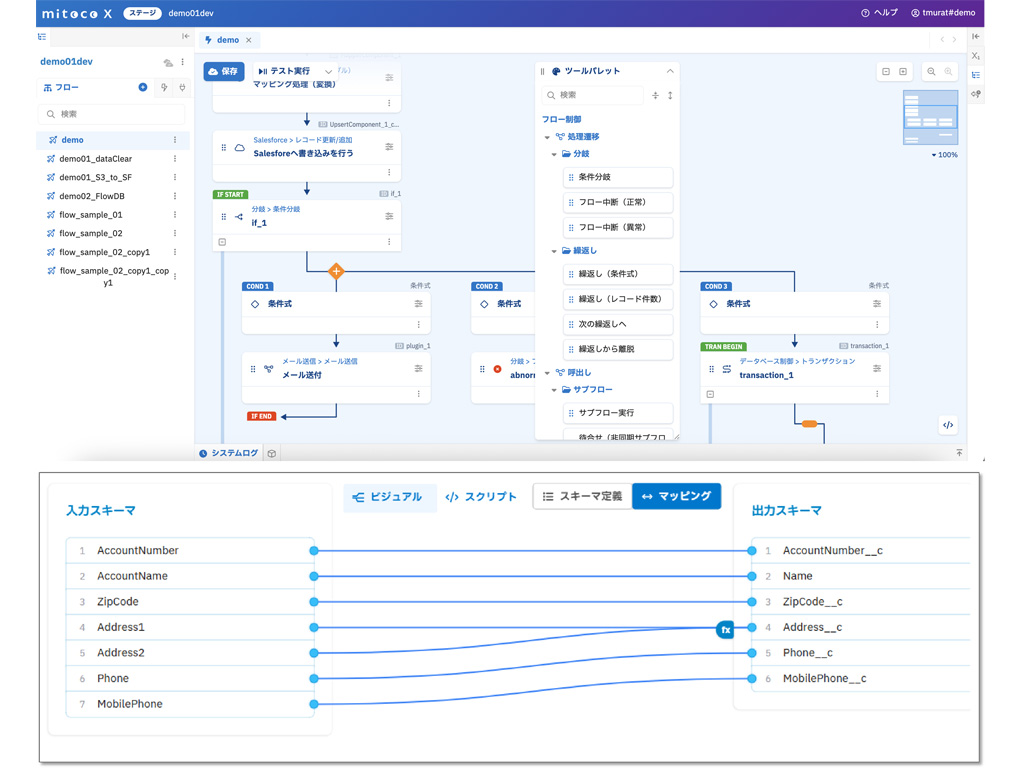The width and height of the screenshot is (1024, 768).
Task: Collapse the flow list sidebar with the arrow icon
Action: 185,37
